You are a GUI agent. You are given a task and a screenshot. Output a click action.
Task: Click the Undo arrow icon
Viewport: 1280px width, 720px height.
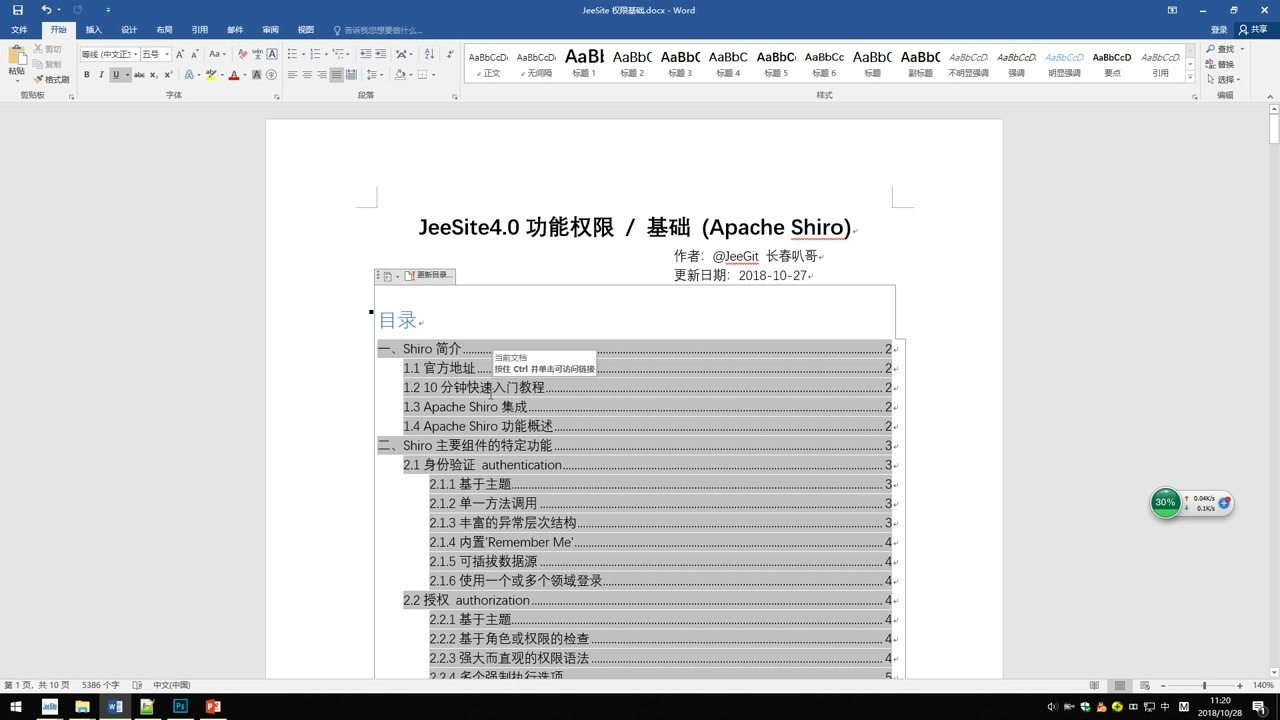click(x=46, y=10)
